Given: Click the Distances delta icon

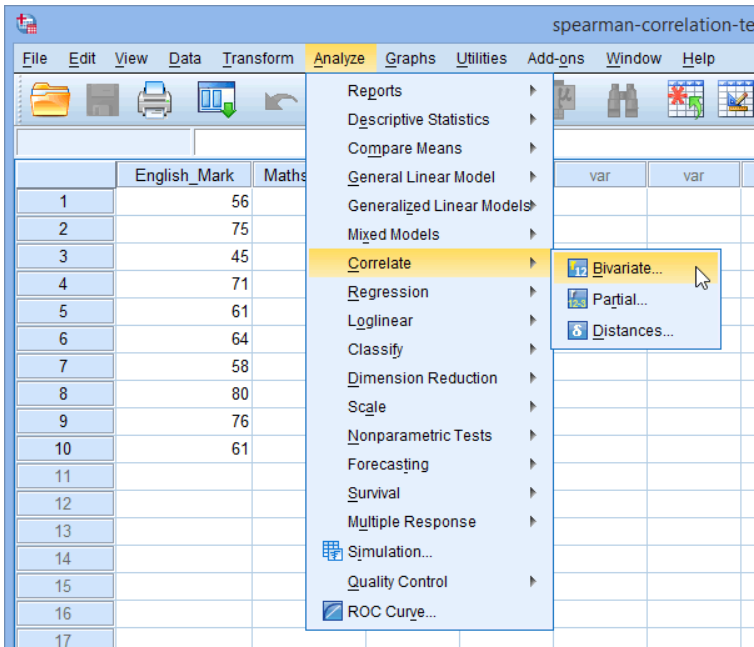Looking at the screenshot, I should (577, 330).
